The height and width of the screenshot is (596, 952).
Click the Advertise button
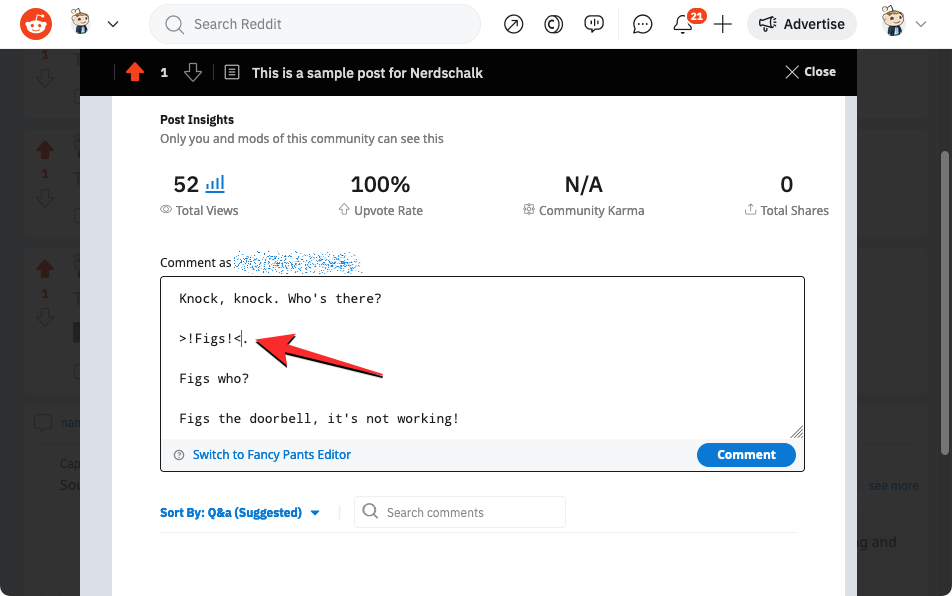[x=801, y=24]
